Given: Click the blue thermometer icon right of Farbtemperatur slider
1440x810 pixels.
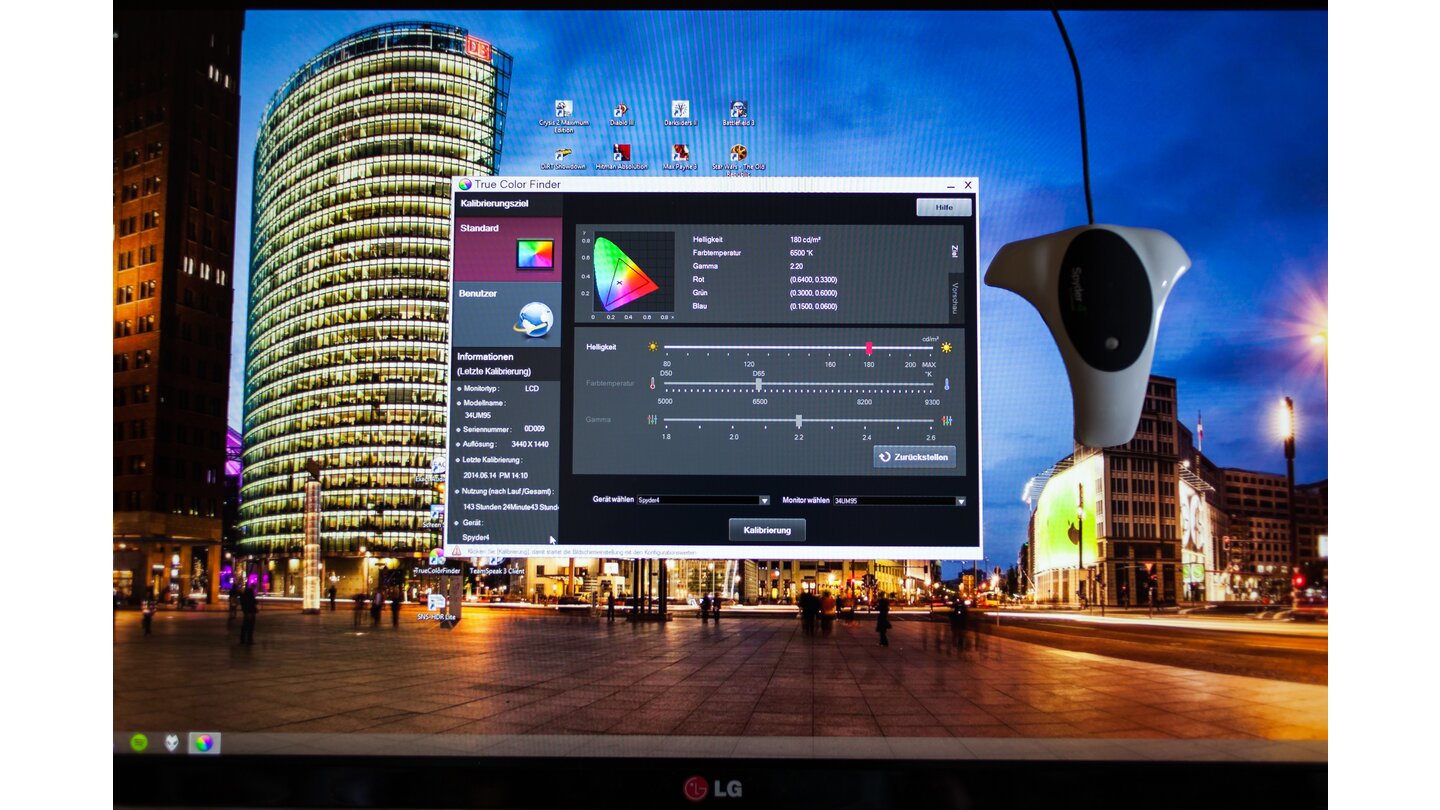Looking at the screenshot, I should tap(946, 383).
